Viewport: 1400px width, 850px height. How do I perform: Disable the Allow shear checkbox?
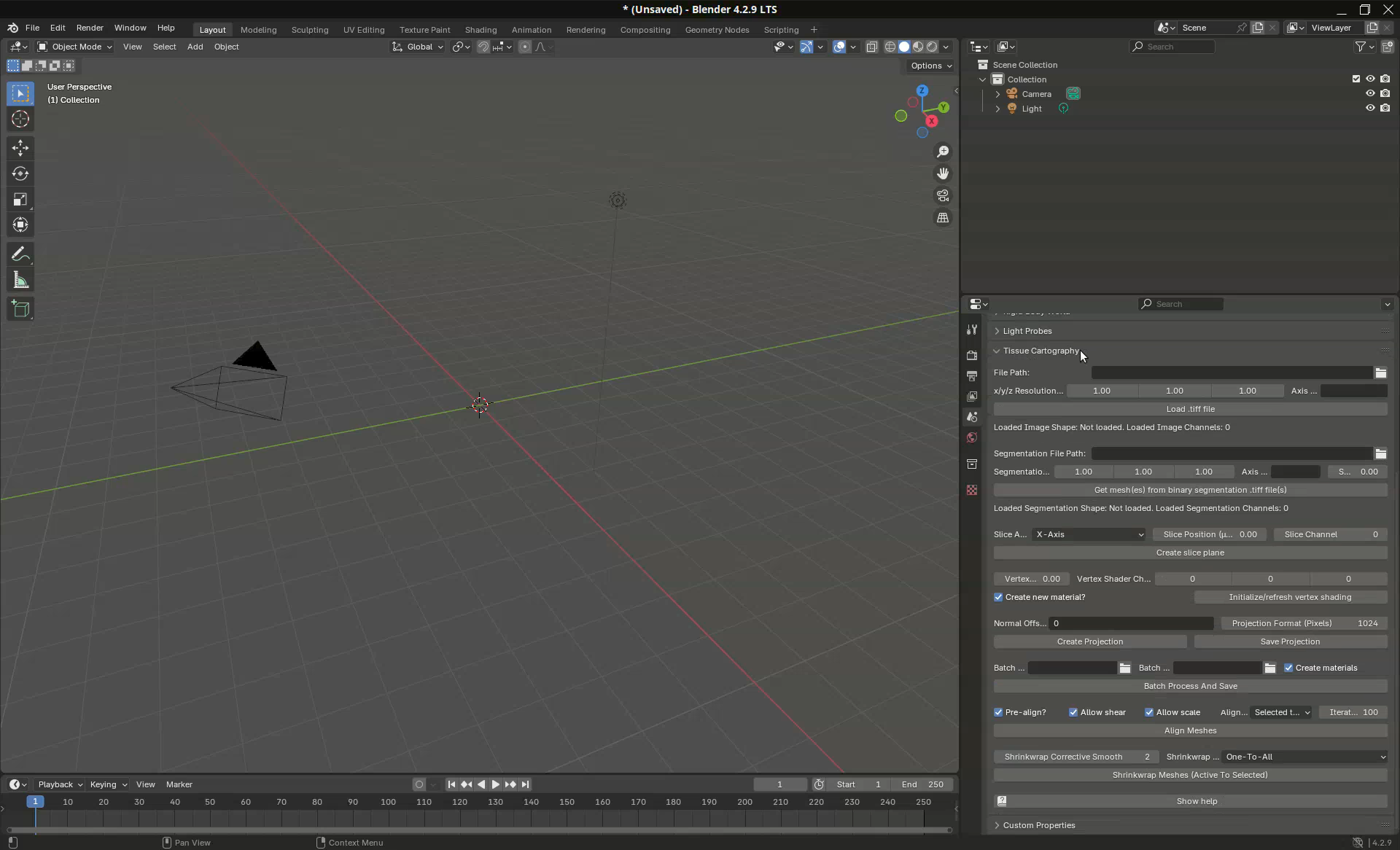point(1073,712)
